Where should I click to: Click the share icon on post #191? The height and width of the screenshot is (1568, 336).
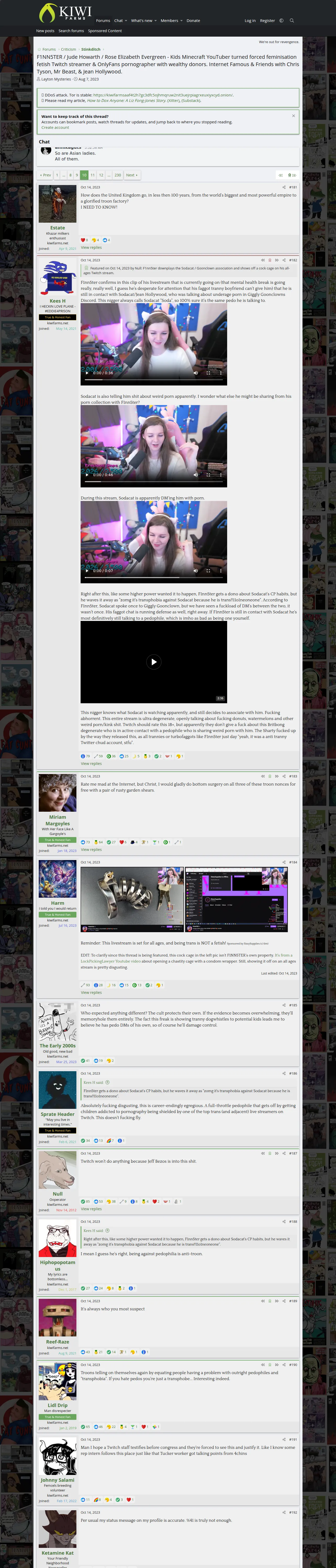[x=284, y=1440]
